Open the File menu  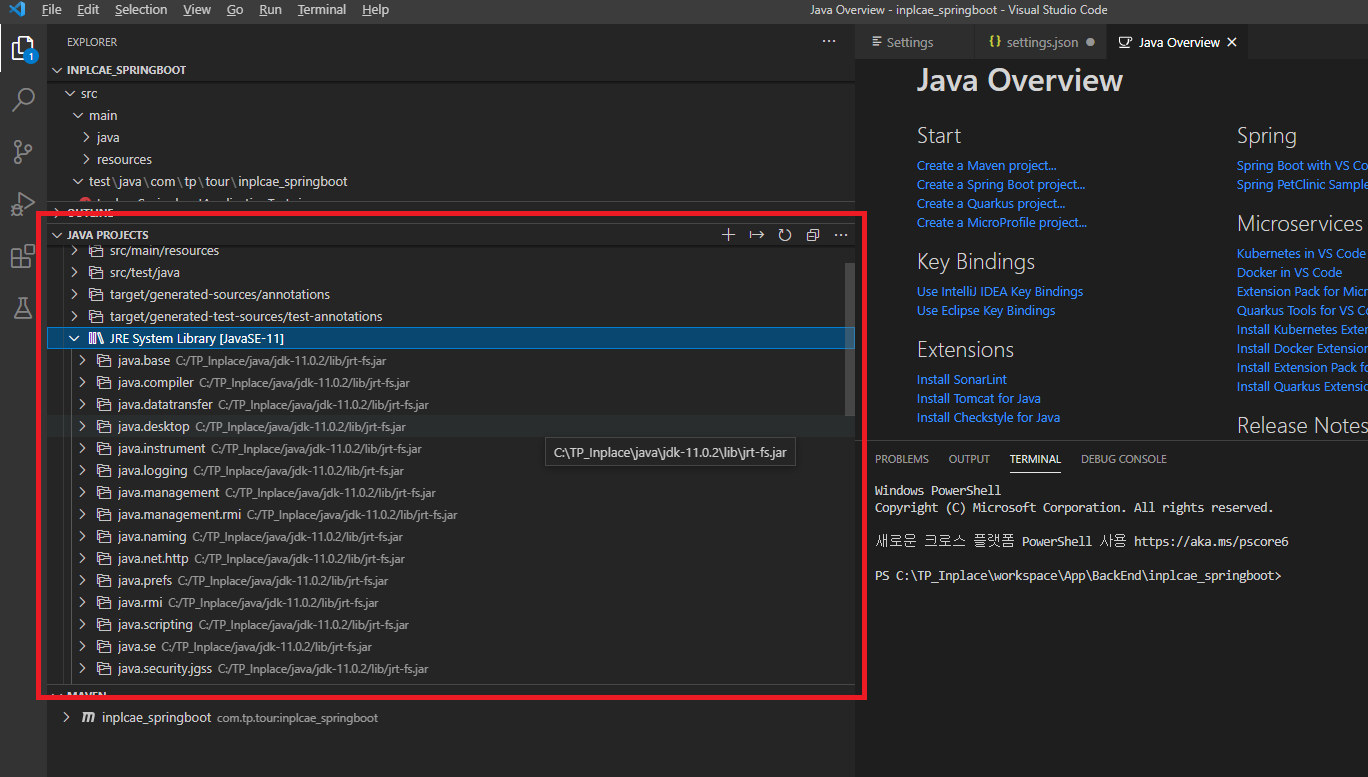pos(52,10)
